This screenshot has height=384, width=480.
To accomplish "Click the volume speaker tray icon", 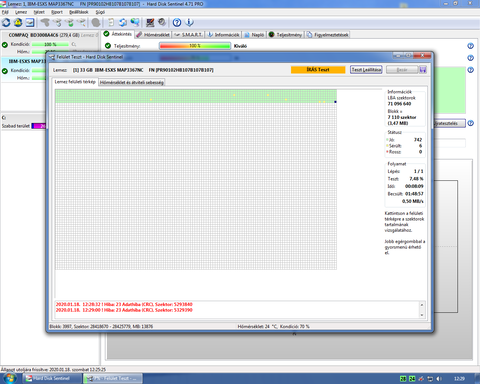I will coord(439,379).
